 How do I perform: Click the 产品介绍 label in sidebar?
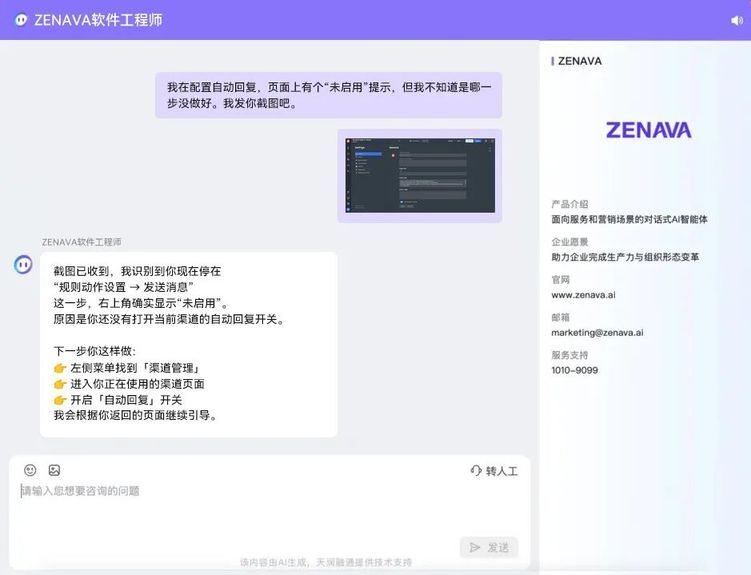(569, 204)
